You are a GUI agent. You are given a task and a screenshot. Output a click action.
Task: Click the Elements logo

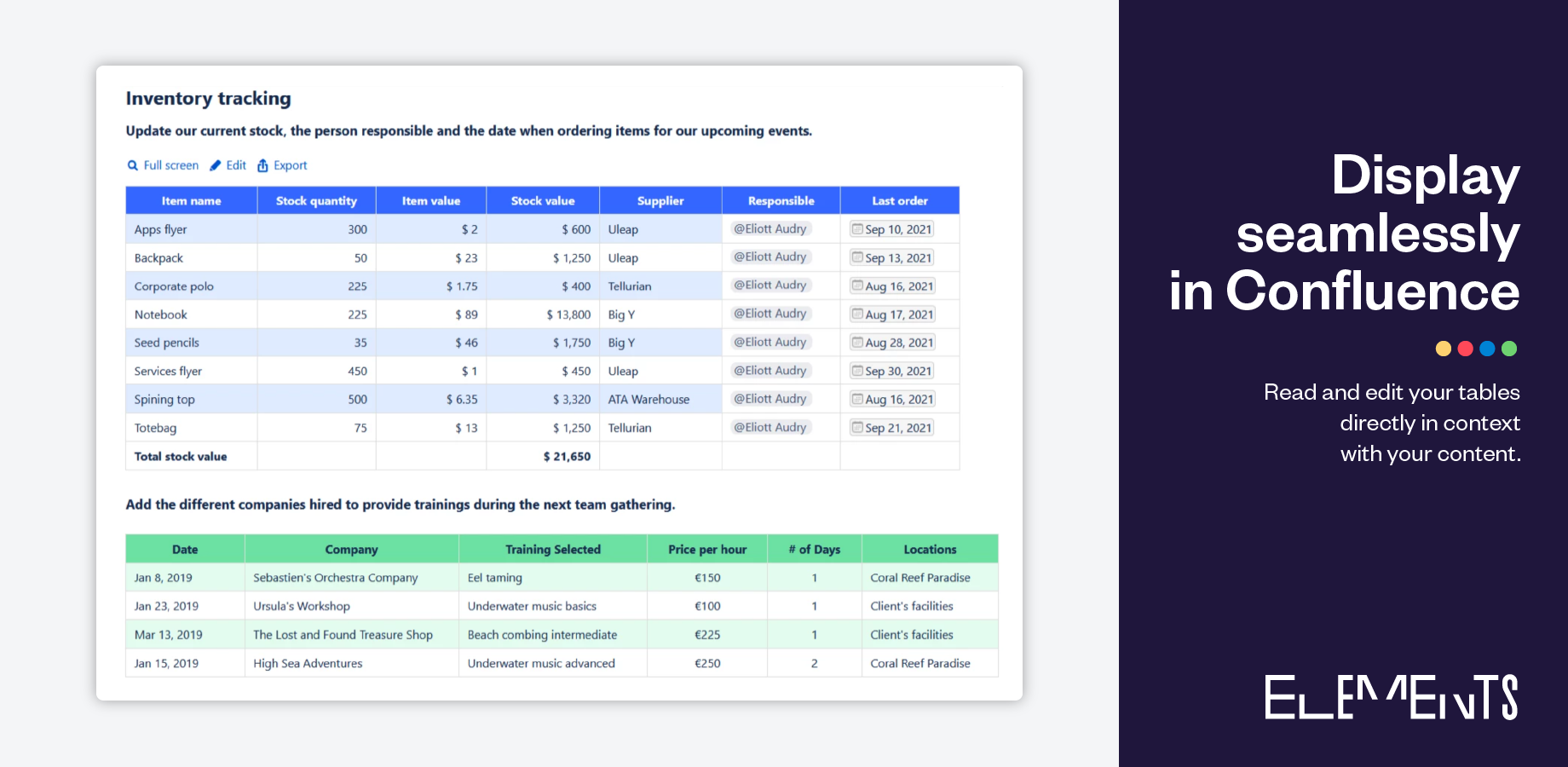coord(1391,697)
